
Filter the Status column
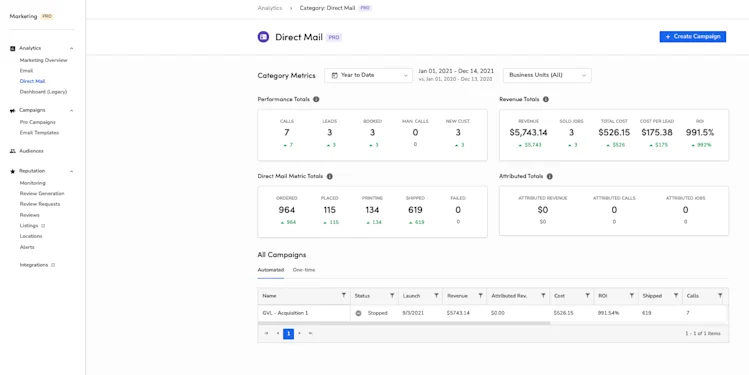click(x=392, y=296)
